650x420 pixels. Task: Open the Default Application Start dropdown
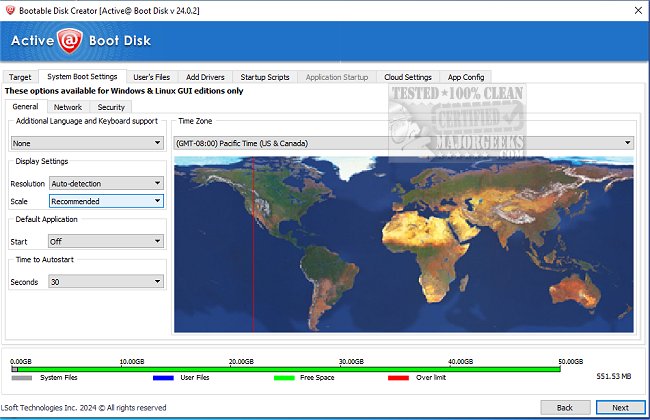pyautogui.click(x=106, y=241)
